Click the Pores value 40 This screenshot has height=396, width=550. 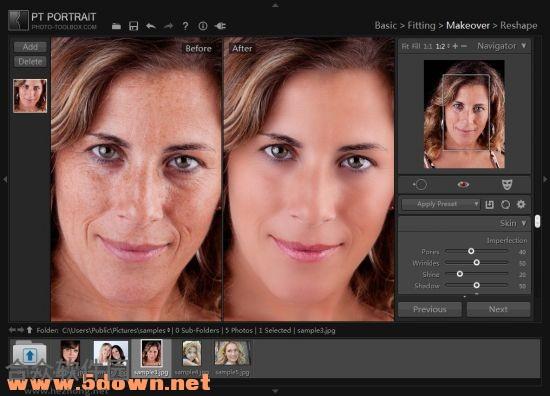coord(522,252)
